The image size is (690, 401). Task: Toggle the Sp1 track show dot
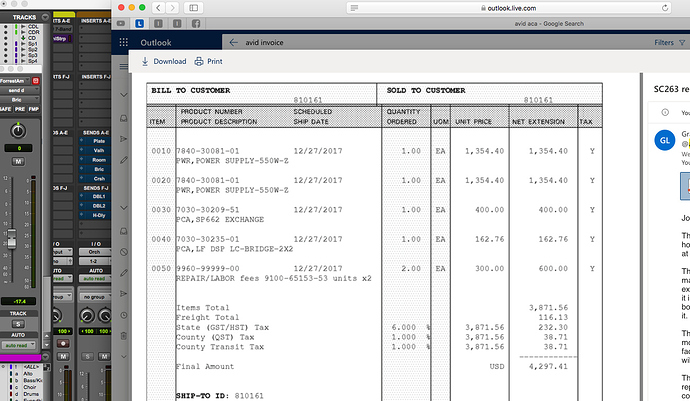pyautogui.click(x=5, y=44)
